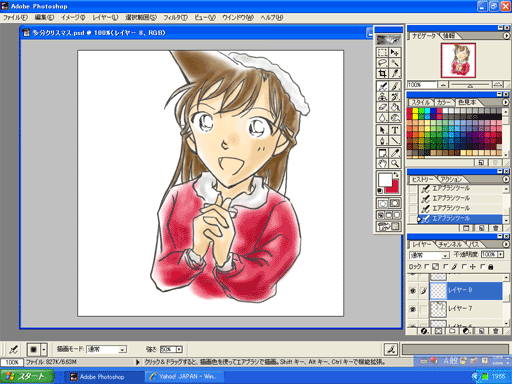Open the brush picker dropdown arrow
The width and height of the screenshot is (512, 384).
coord(44,349)
